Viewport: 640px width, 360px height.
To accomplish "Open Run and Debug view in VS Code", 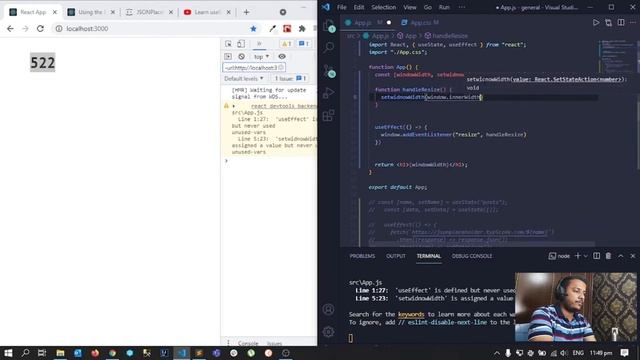I will (329, 93).
